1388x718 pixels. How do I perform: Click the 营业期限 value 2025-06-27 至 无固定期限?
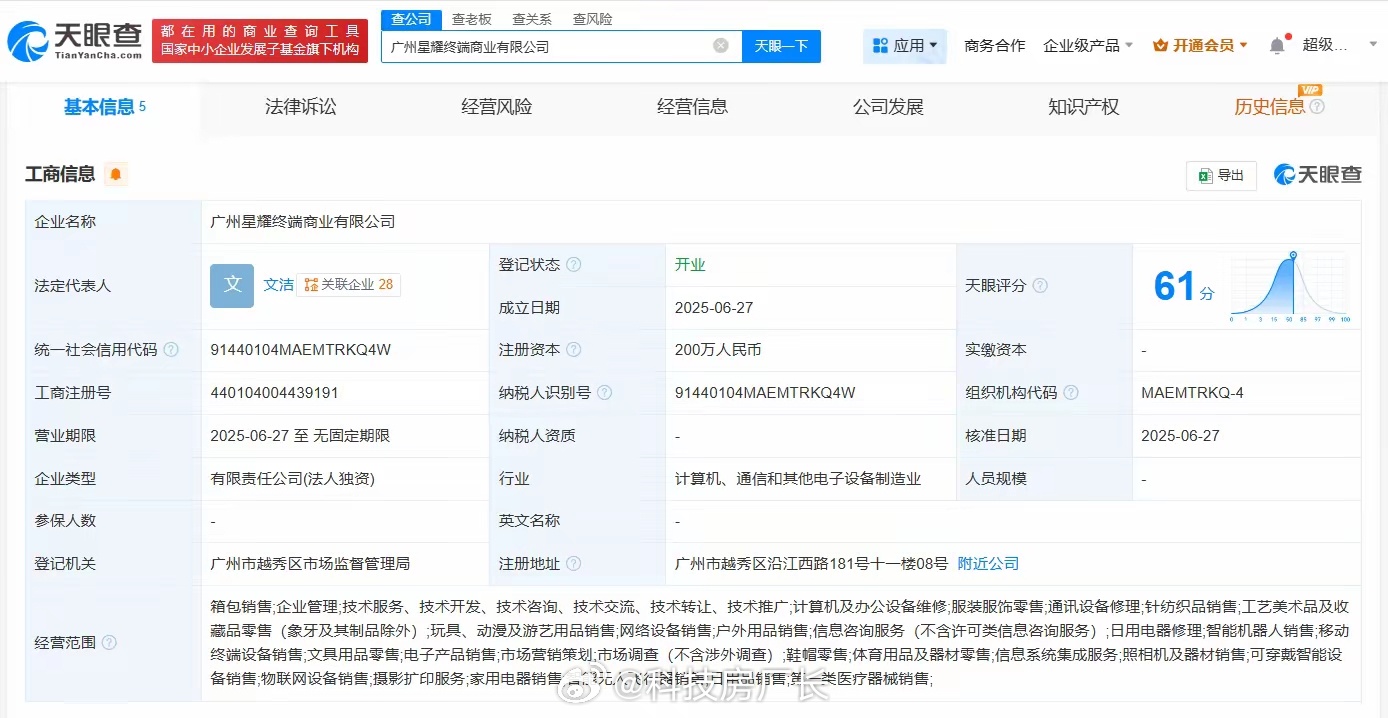click(300, 436)
